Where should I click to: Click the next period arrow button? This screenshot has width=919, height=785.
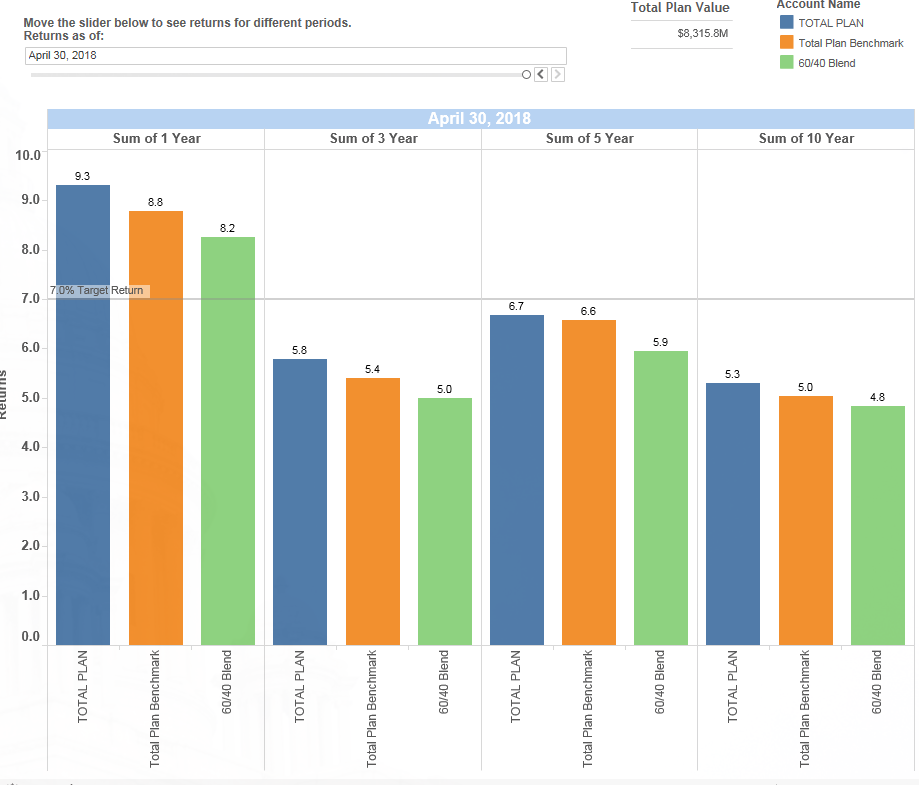tap(558, 74)
